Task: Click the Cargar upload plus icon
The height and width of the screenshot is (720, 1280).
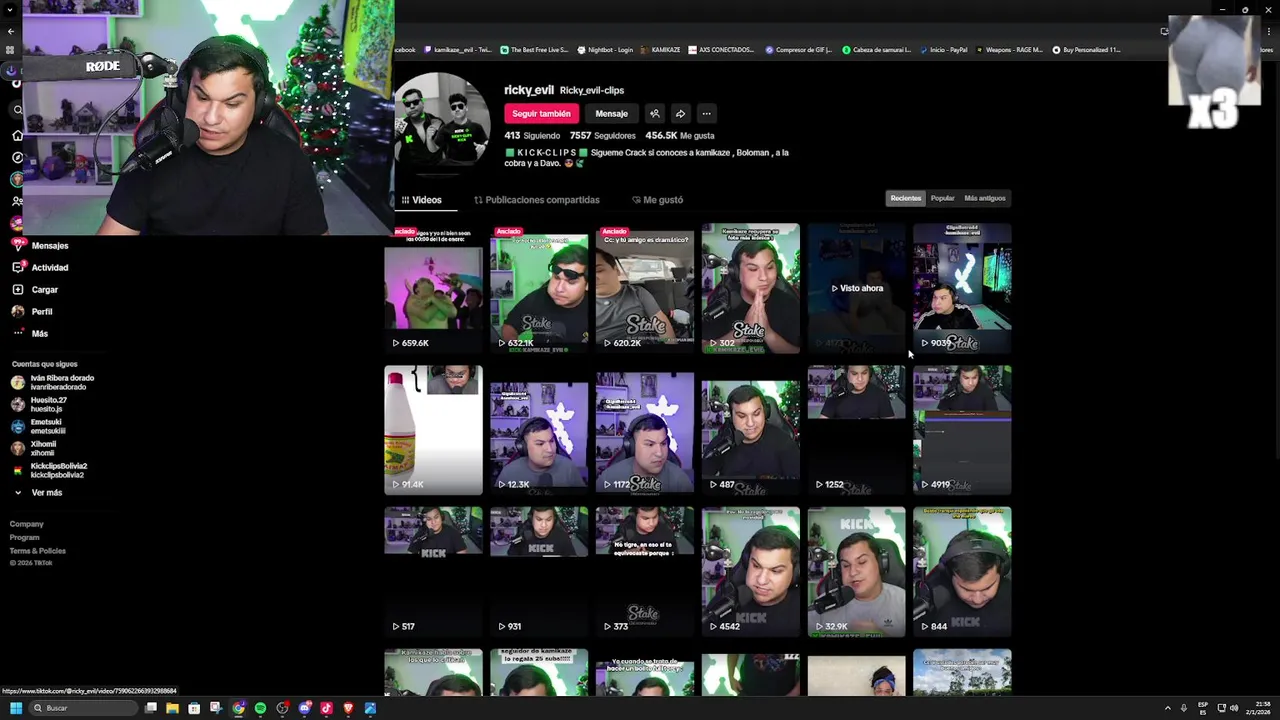Action: 17,289
